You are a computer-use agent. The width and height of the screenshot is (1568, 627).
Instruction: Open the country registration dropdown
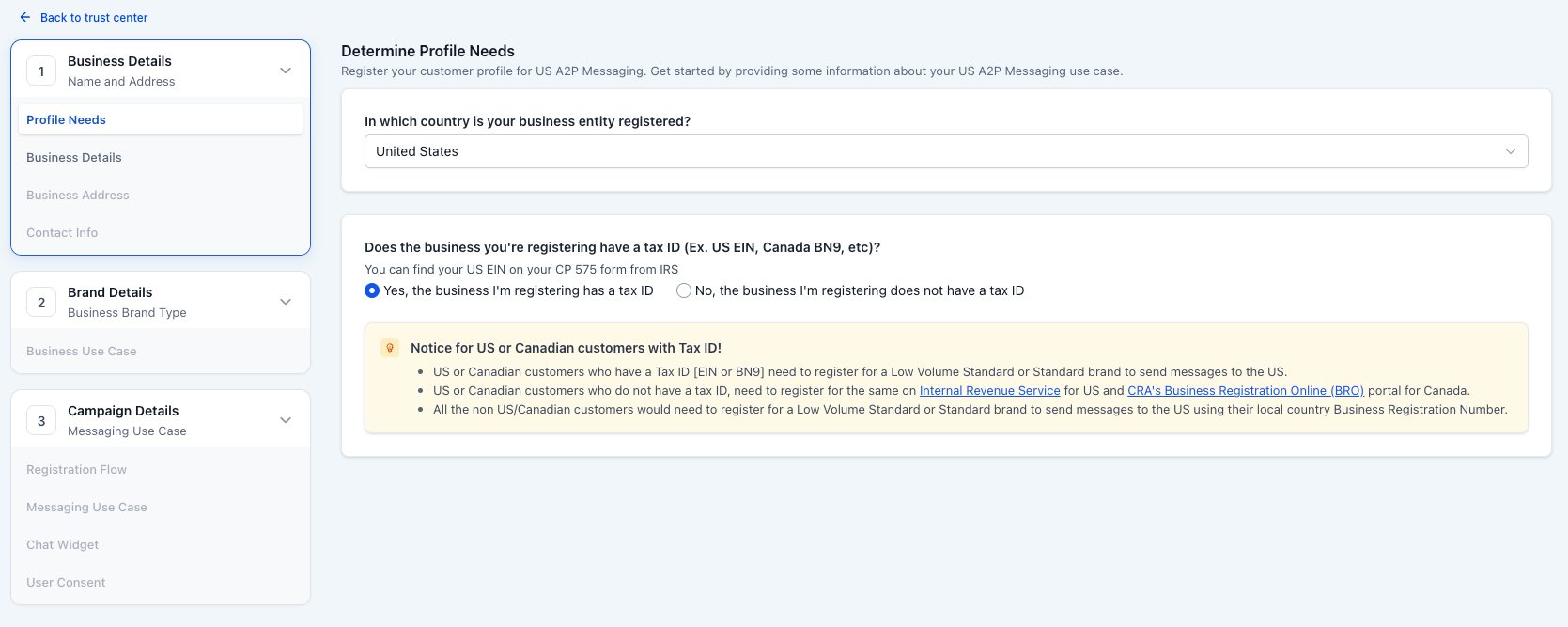946,151
